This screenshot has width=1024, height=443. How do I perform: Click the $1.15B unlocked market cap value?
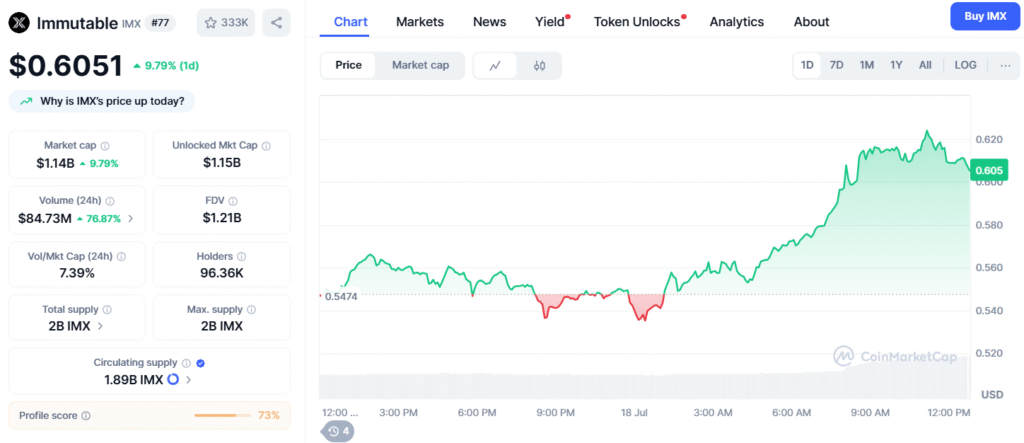click(222, 163)
